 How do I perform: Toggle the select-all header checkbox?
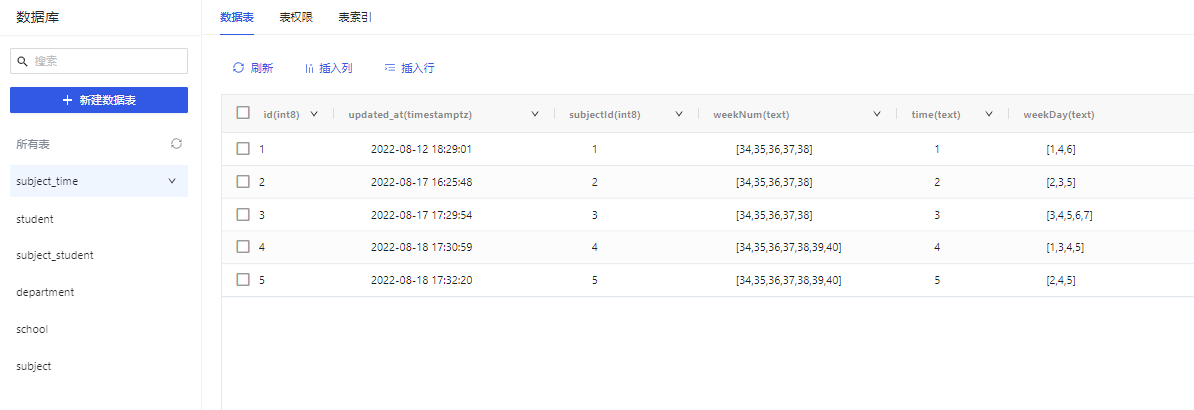click(x=243, y=113)
